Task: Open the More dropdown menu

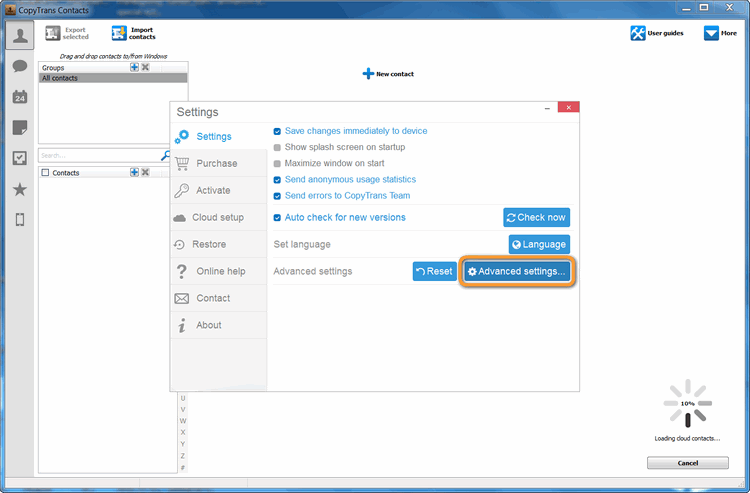Action: tap(720, 33)
